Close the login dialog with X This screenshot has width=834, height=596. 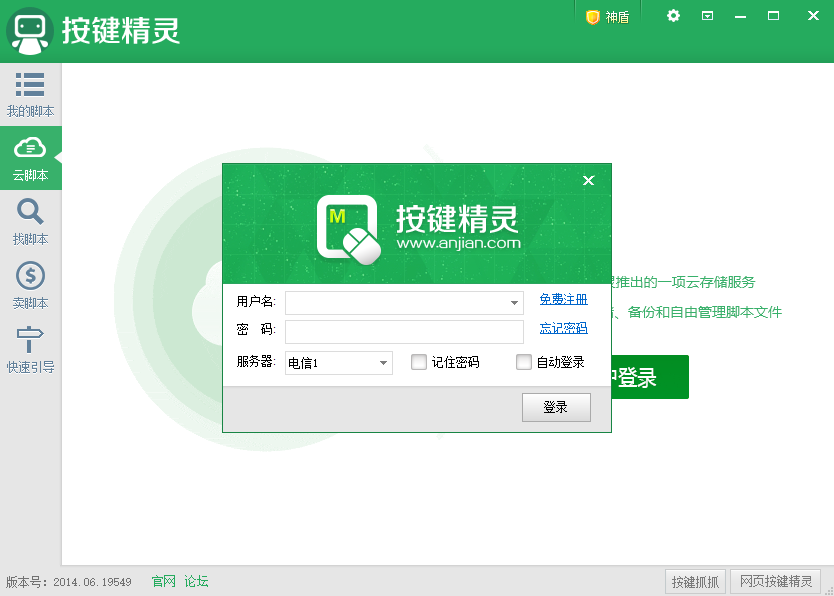tap(588, 180)
